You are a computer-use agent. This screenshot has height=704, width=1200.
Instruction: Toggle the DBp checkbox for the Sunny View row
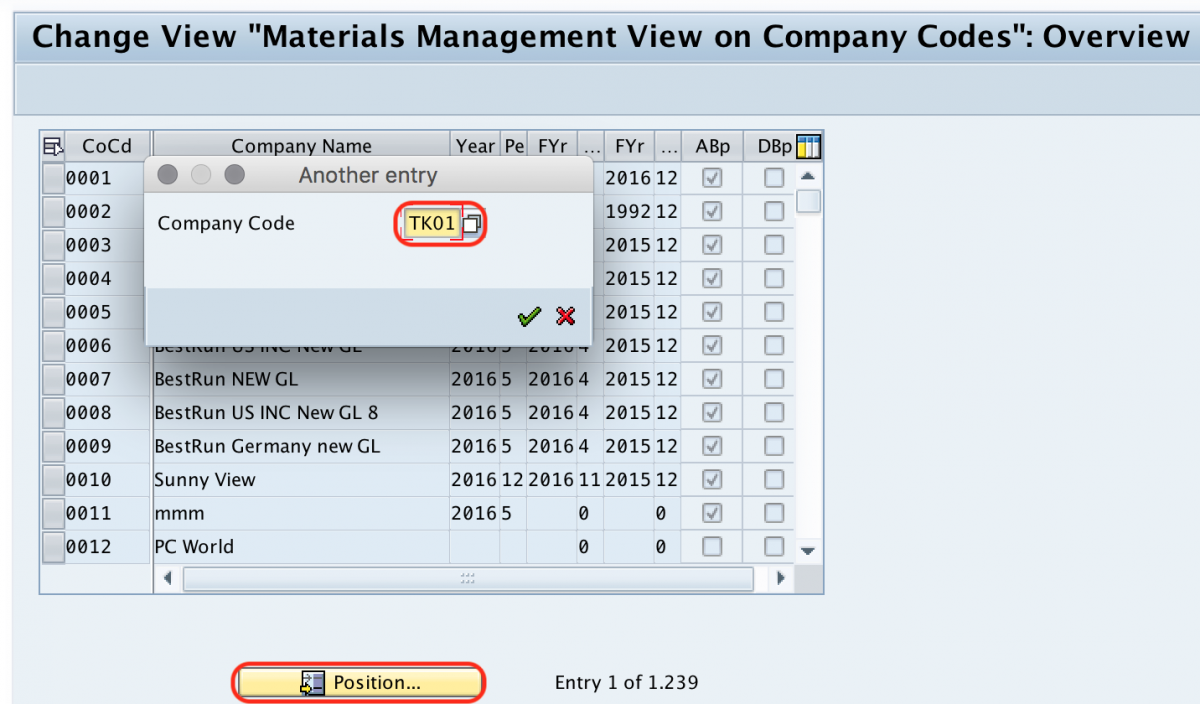point(773,479)
